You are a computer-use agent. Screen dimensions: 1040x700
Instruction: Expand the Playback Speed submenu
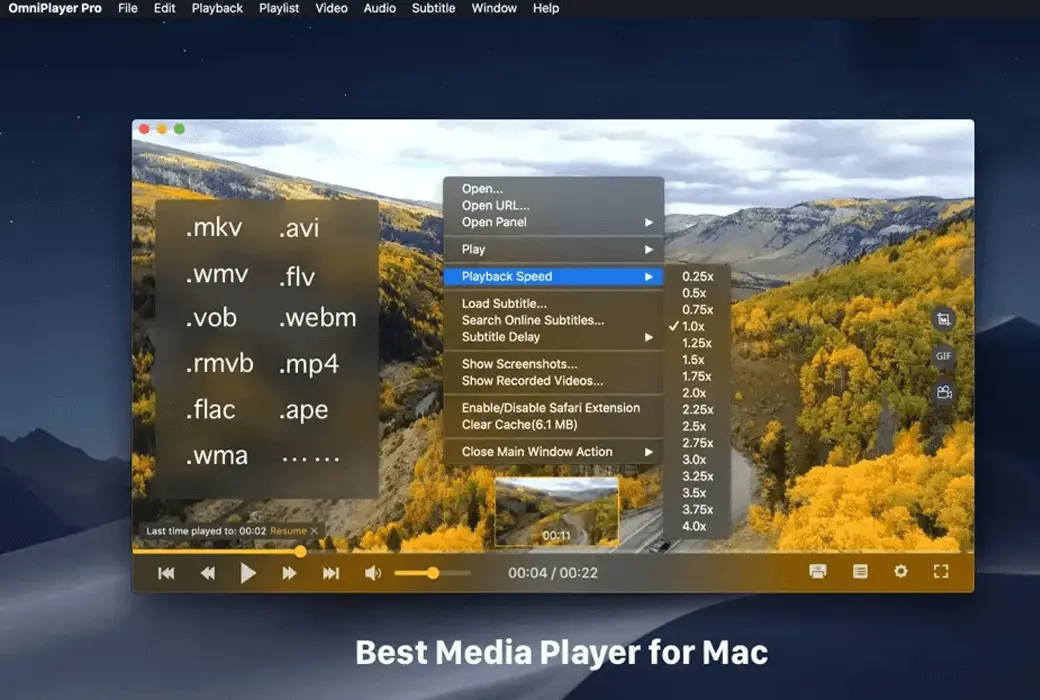tap(553, 276)
